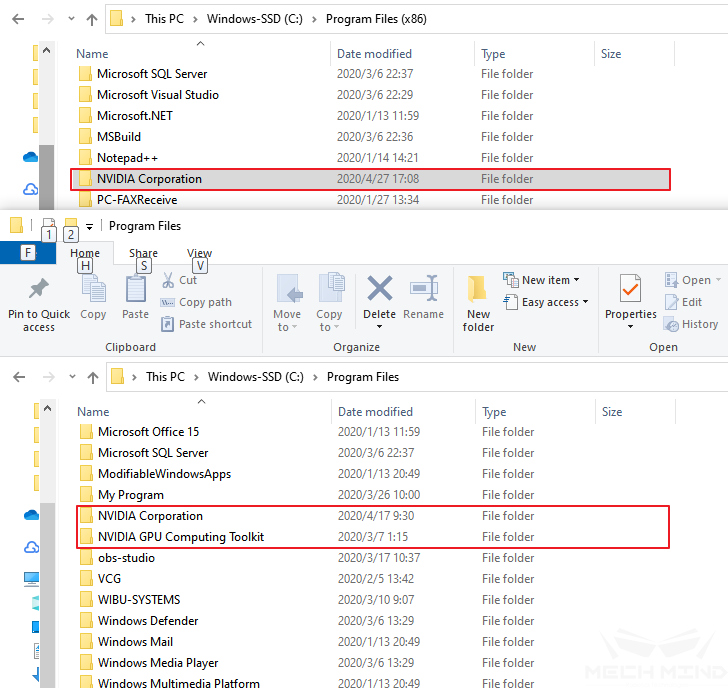Viewport: 728px width, 688px height.
Task: Sort by Size in lower Program Files window
Action: point(612,412)
